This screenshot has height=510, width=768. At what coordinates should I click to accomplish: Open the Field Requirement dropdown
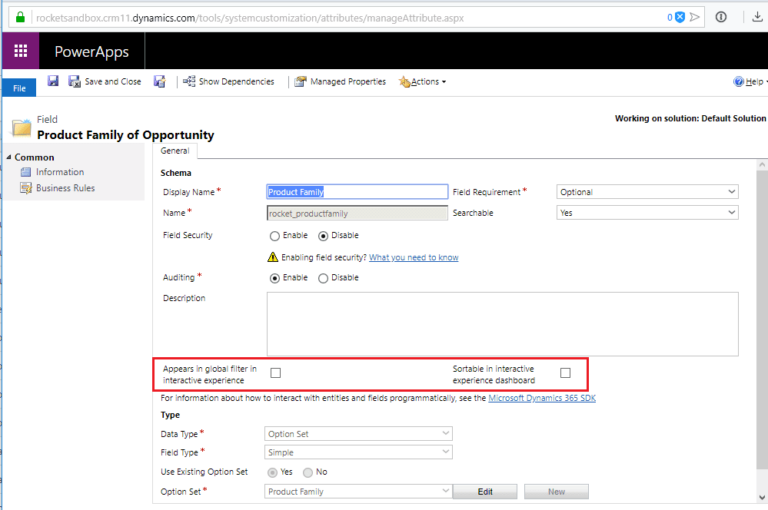pyautogui.click(x=647, y=192)
